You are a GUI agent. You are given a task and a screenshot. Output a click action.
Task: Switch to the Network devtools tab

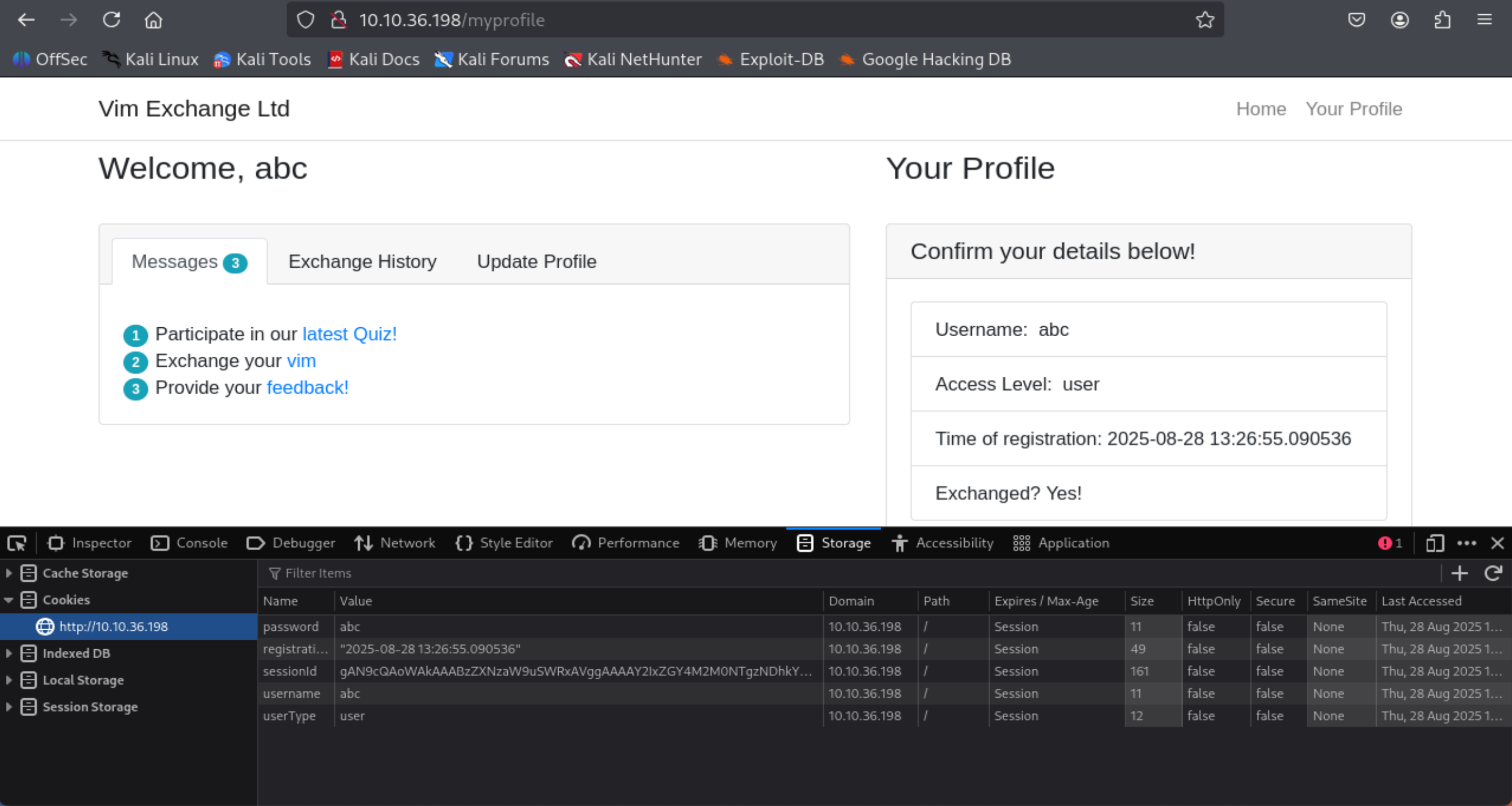point(395,543)
